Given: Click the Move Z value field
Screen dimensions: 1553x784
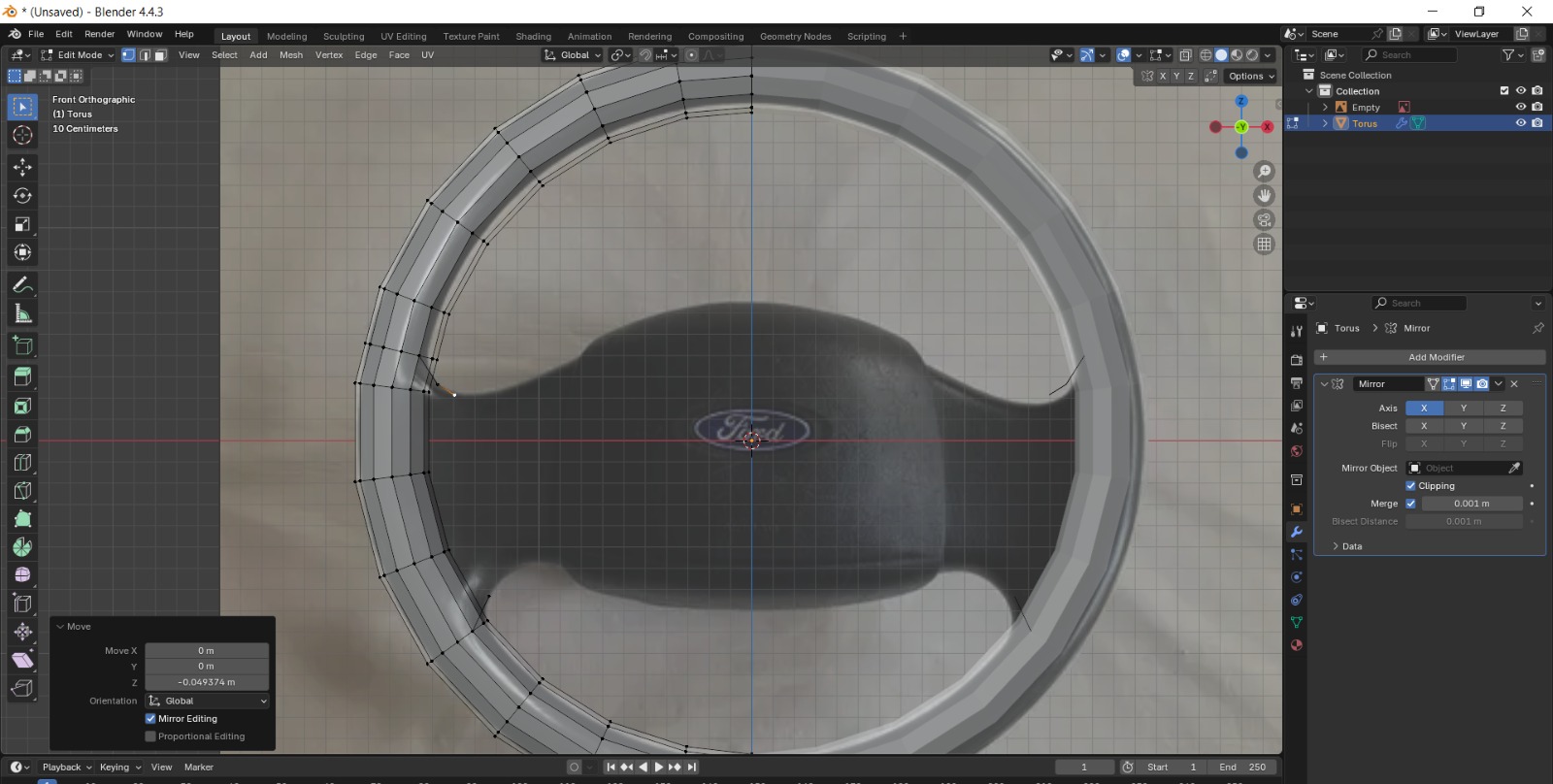Looking at the screenshot, I should click(x=207, y=682).
